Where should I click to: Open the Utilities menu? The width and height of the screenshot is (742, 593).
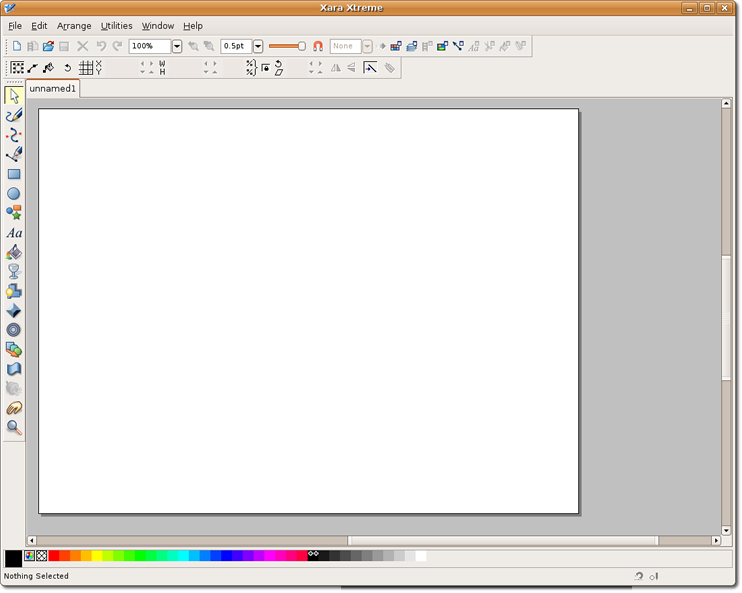[x=116, y=26]
